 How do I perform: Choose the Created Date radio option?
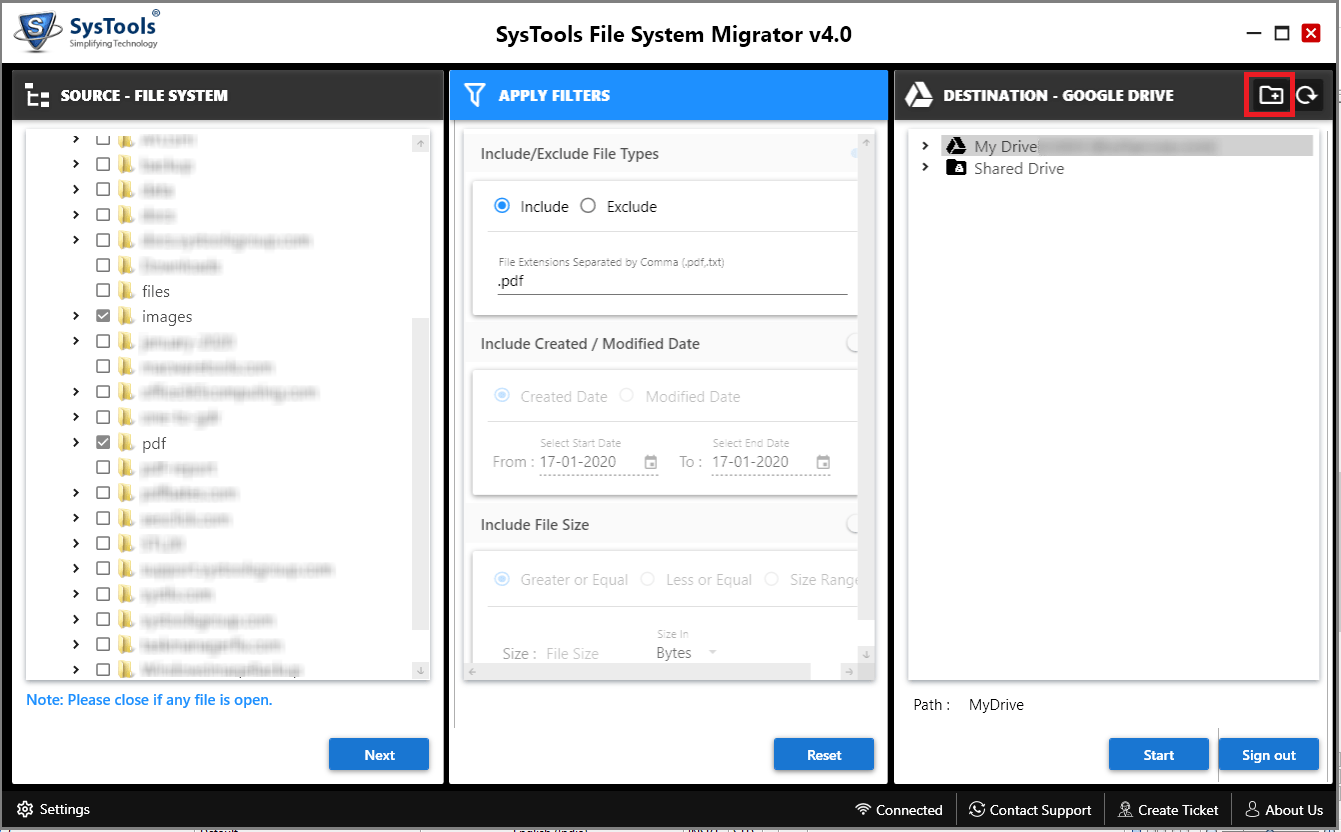(x=503, y=396)
